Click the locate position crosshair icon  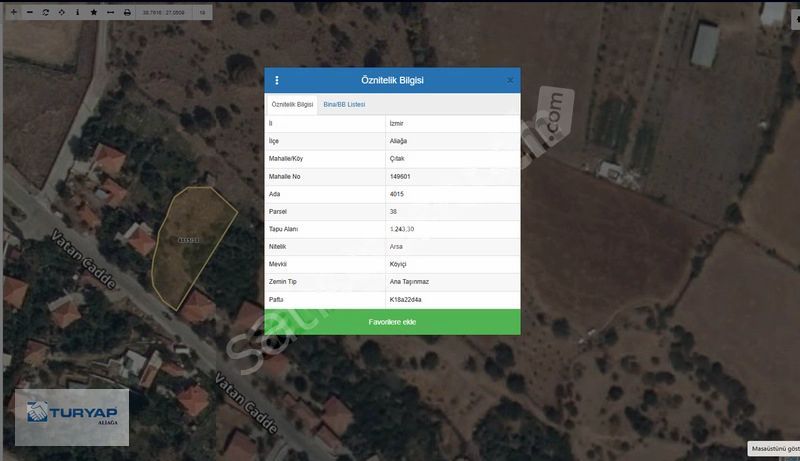pos(62,12)
